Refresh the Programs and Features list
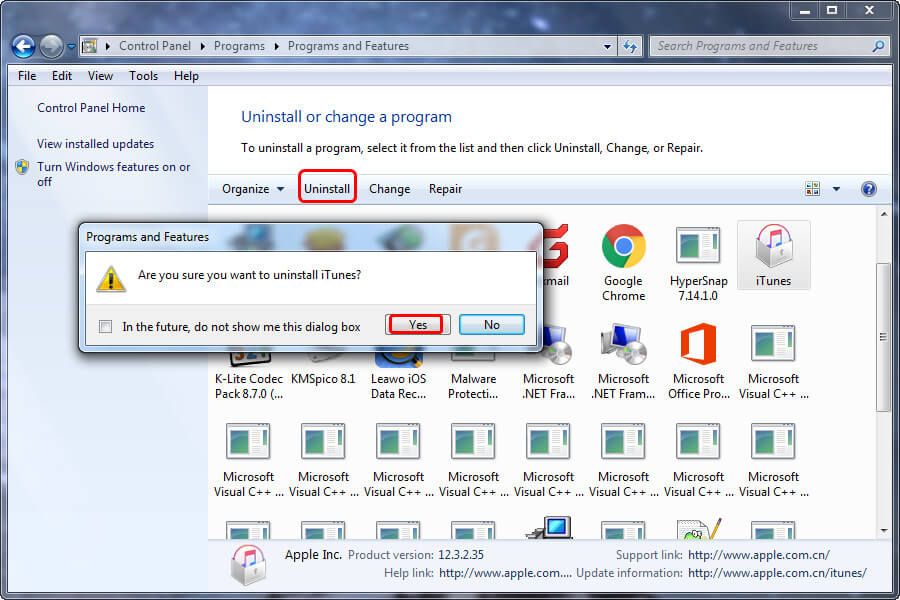Screen dimensions: 900x600 630,47
